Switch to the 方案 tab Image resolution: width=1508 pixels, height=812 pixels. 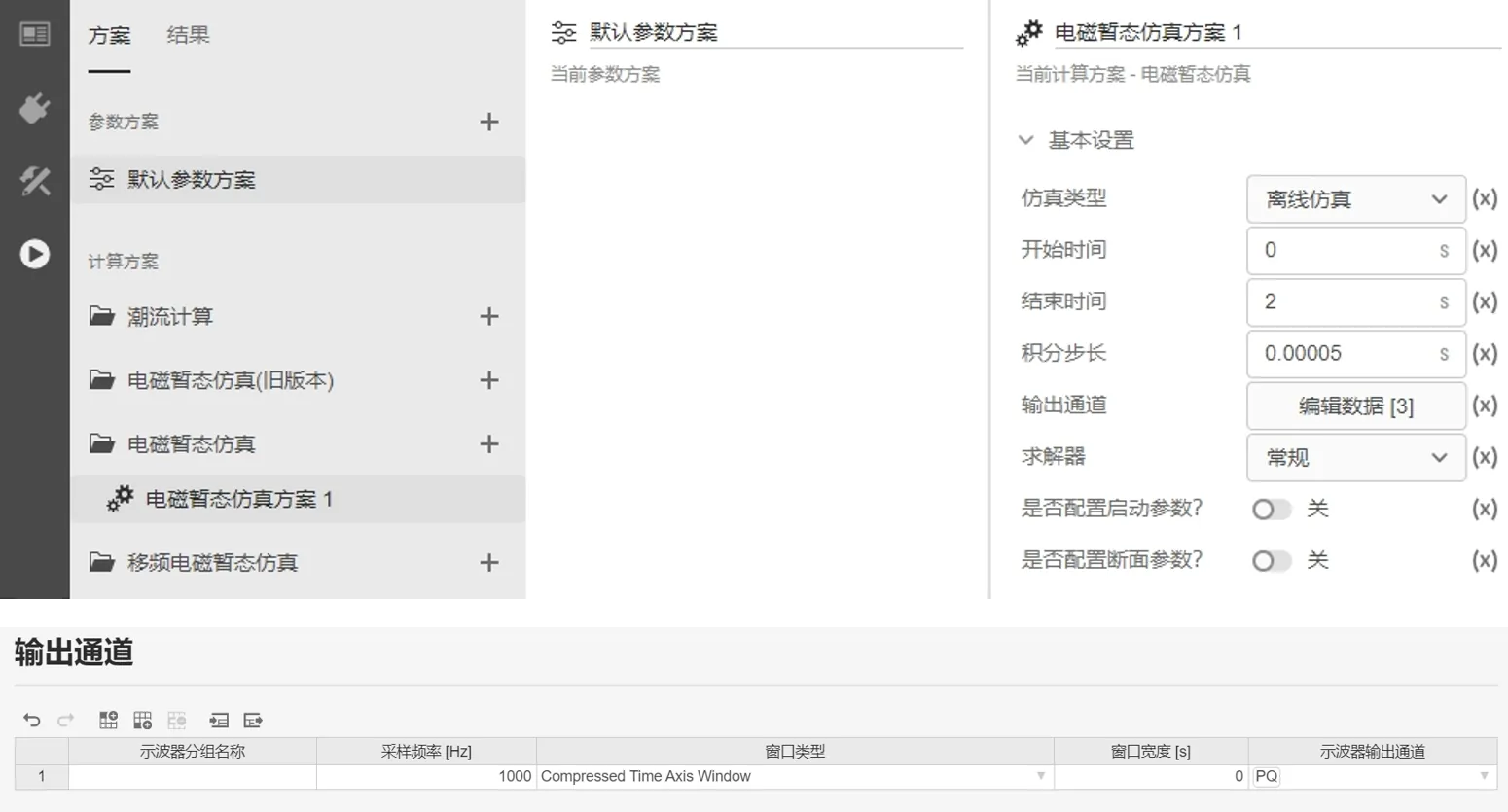(x=110, y=35)
